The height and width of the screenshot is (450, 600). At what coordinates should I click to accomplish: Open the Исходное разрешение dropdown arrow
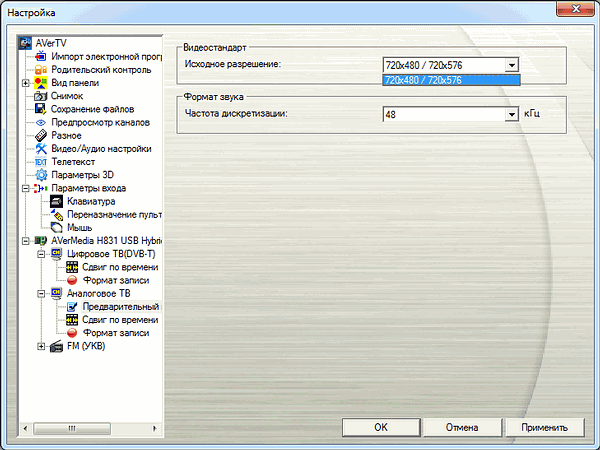click(511, 65)
